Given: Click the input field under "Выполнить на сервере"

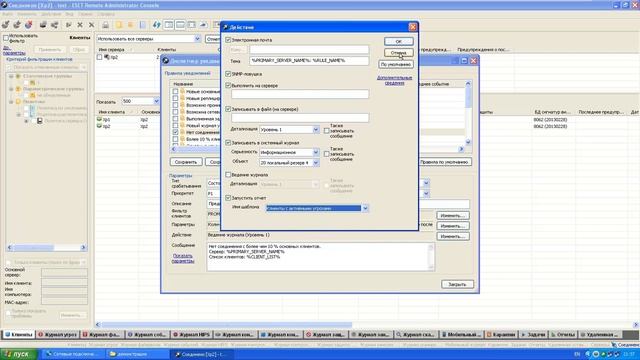Looking at the screenshot, I should tap(300, 94).
